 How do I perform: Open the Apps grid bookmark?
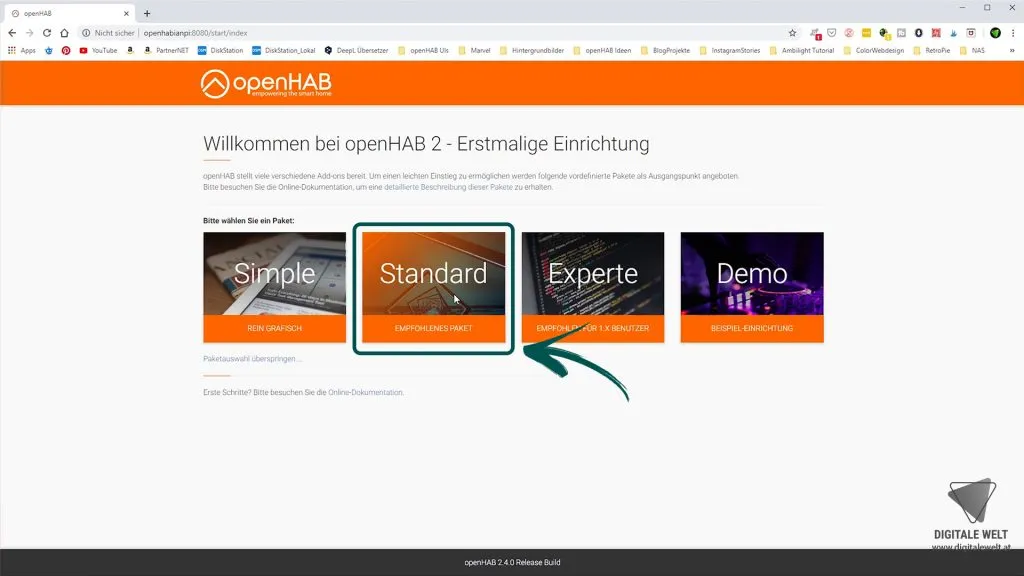[x=22, y=50]
